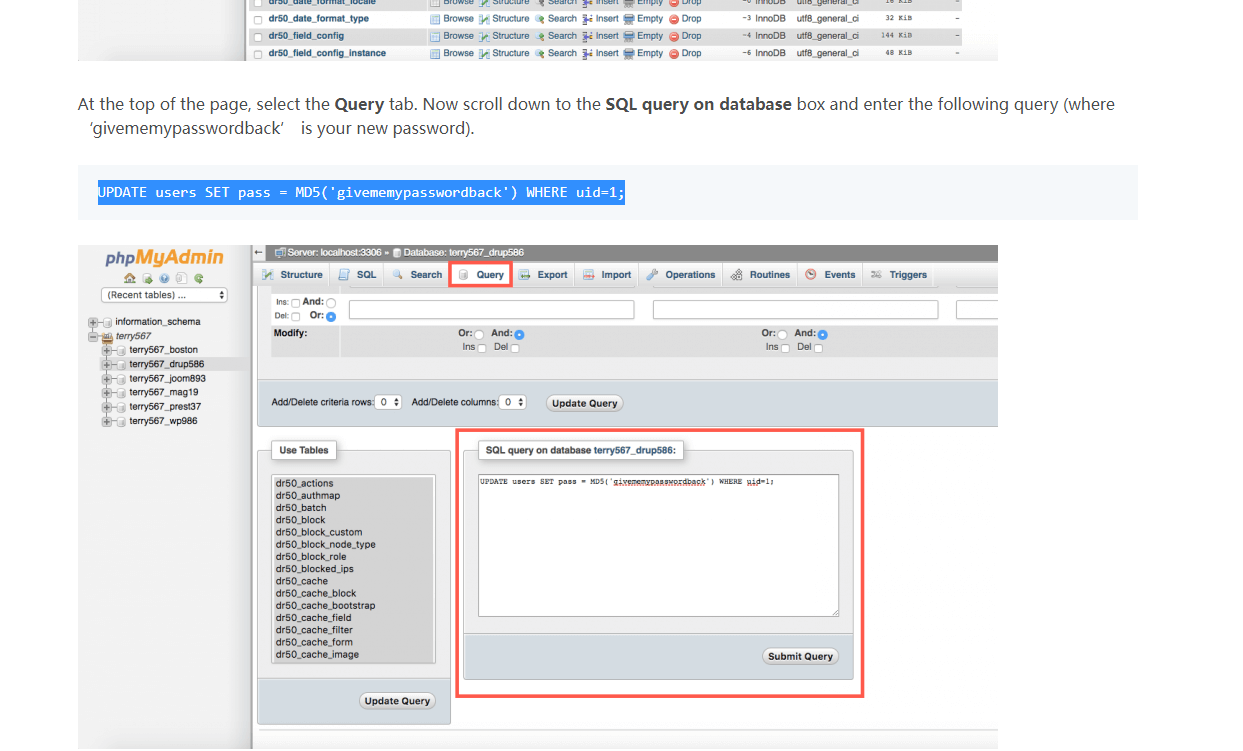
Task: Tick the dr50_date_format_type row checkbox
Action: [258, 20]
